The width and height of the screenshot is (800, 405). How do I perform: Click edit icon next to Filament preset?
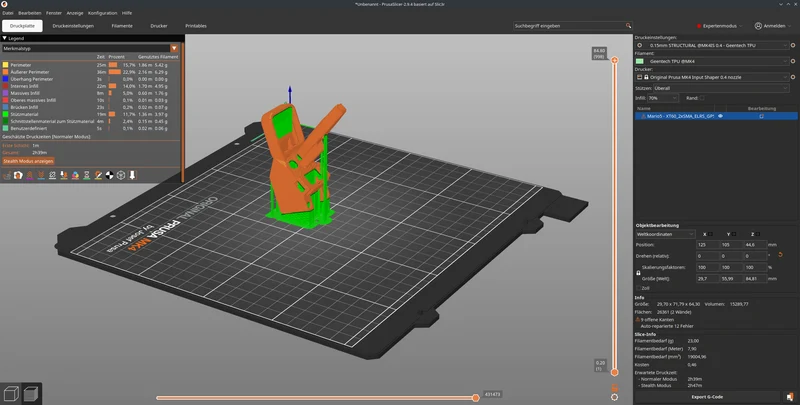click(x=793, y=61)
